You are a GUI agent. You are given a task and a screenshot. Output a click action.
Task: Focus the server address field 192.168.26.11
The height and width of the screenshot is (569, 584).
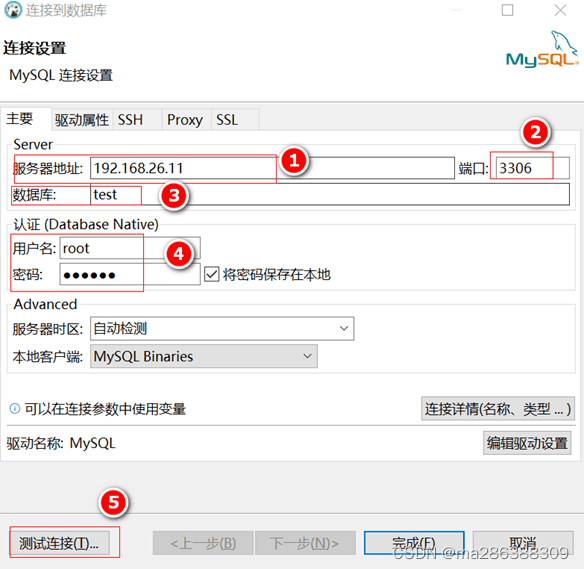click(272, 168)
